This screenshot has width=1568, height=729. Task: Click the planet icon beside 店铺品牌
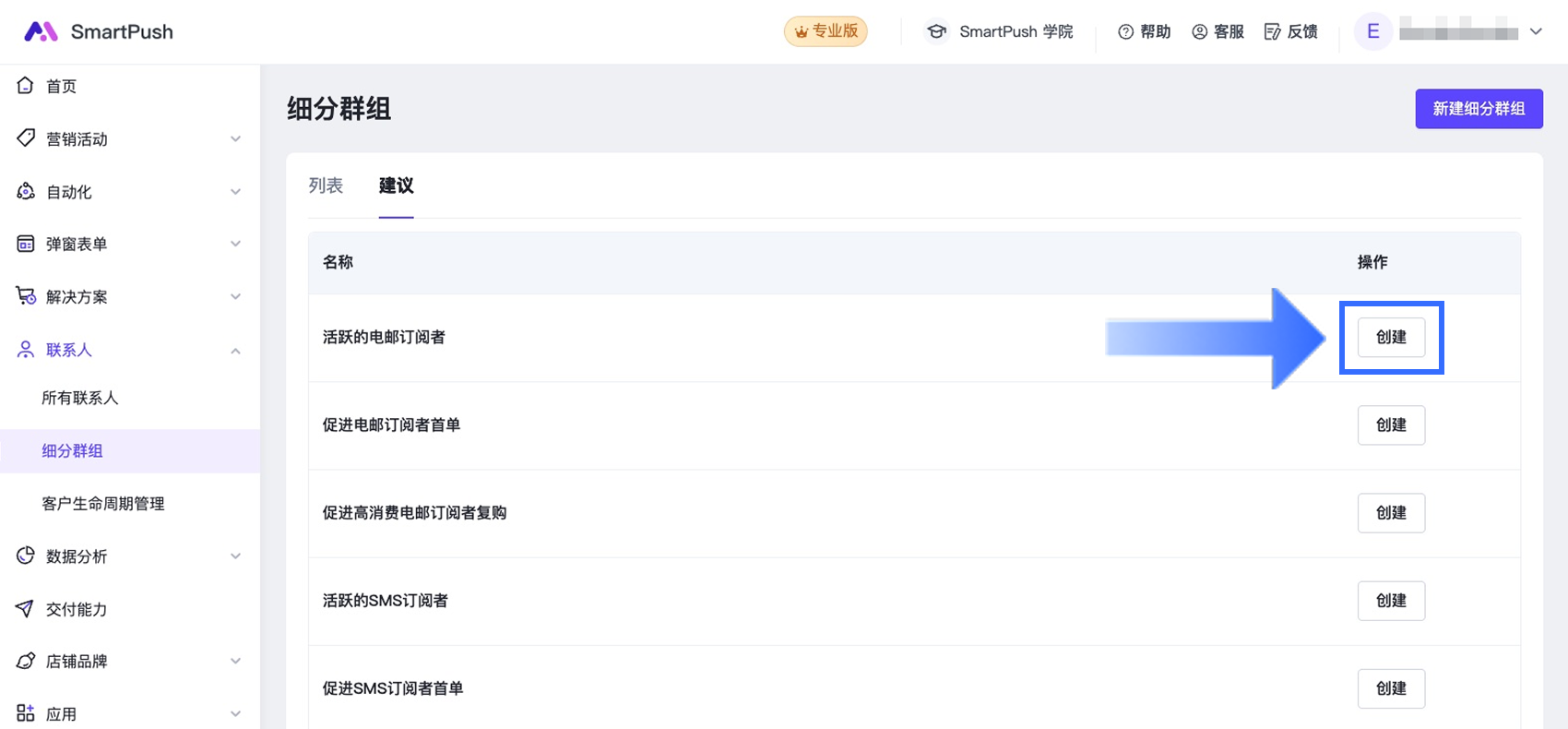pos(26,661)
